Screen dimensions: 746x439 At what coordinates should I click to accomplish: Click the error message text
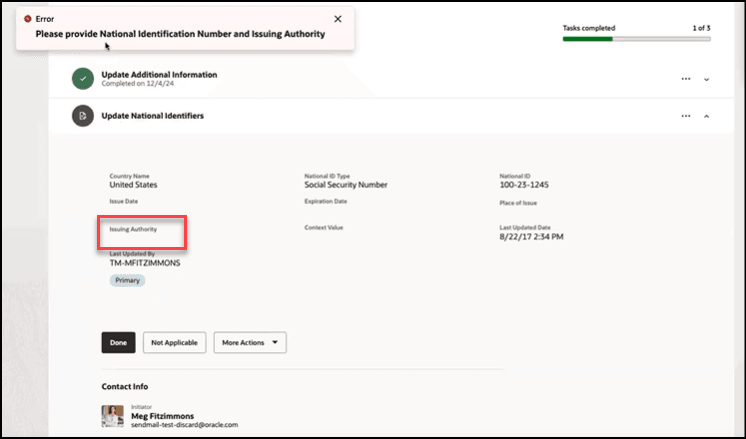point(180,34)
